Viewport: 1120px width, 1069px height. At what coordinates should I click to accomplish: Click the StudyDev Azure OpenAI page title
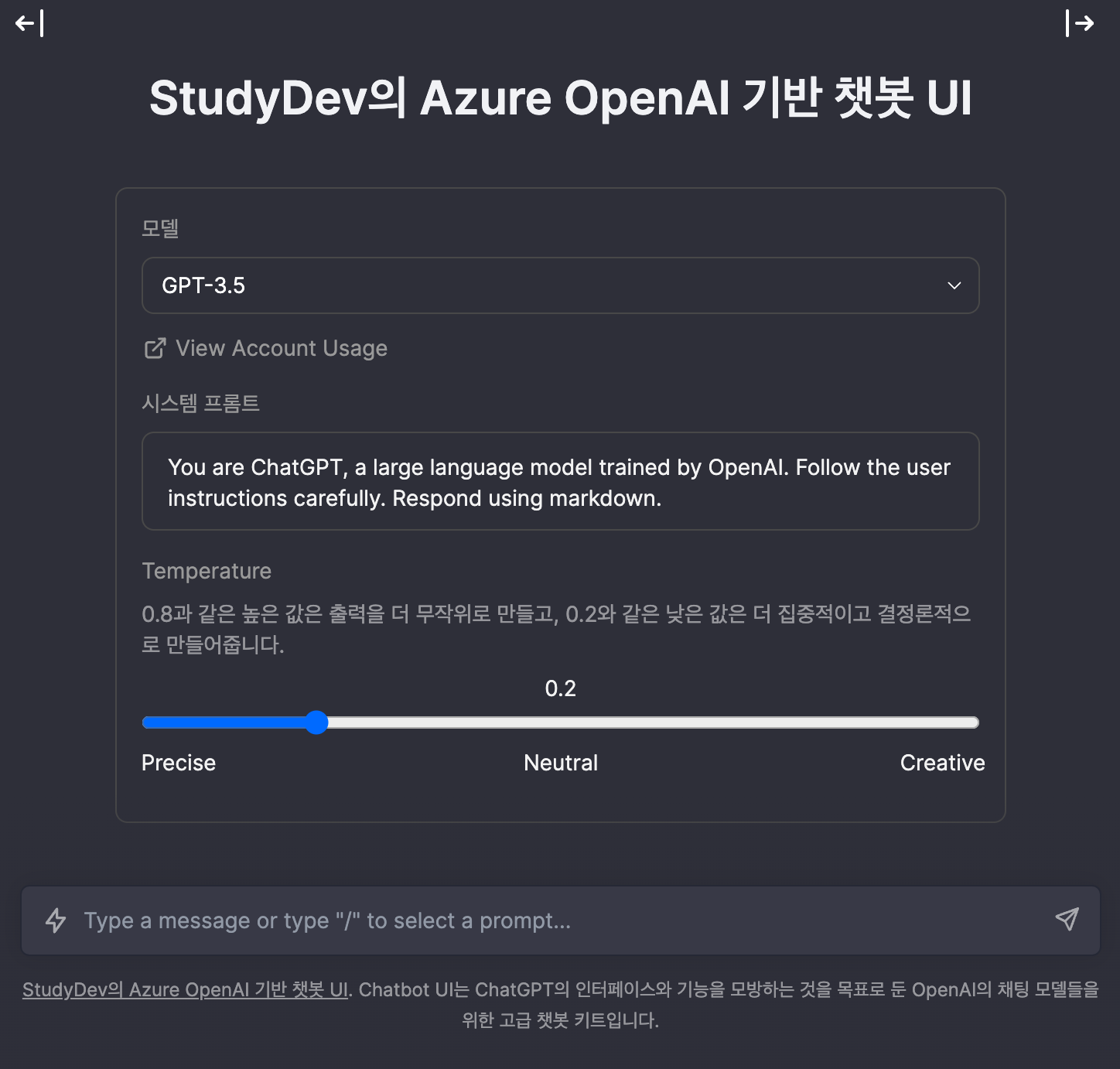coord(561,98)
